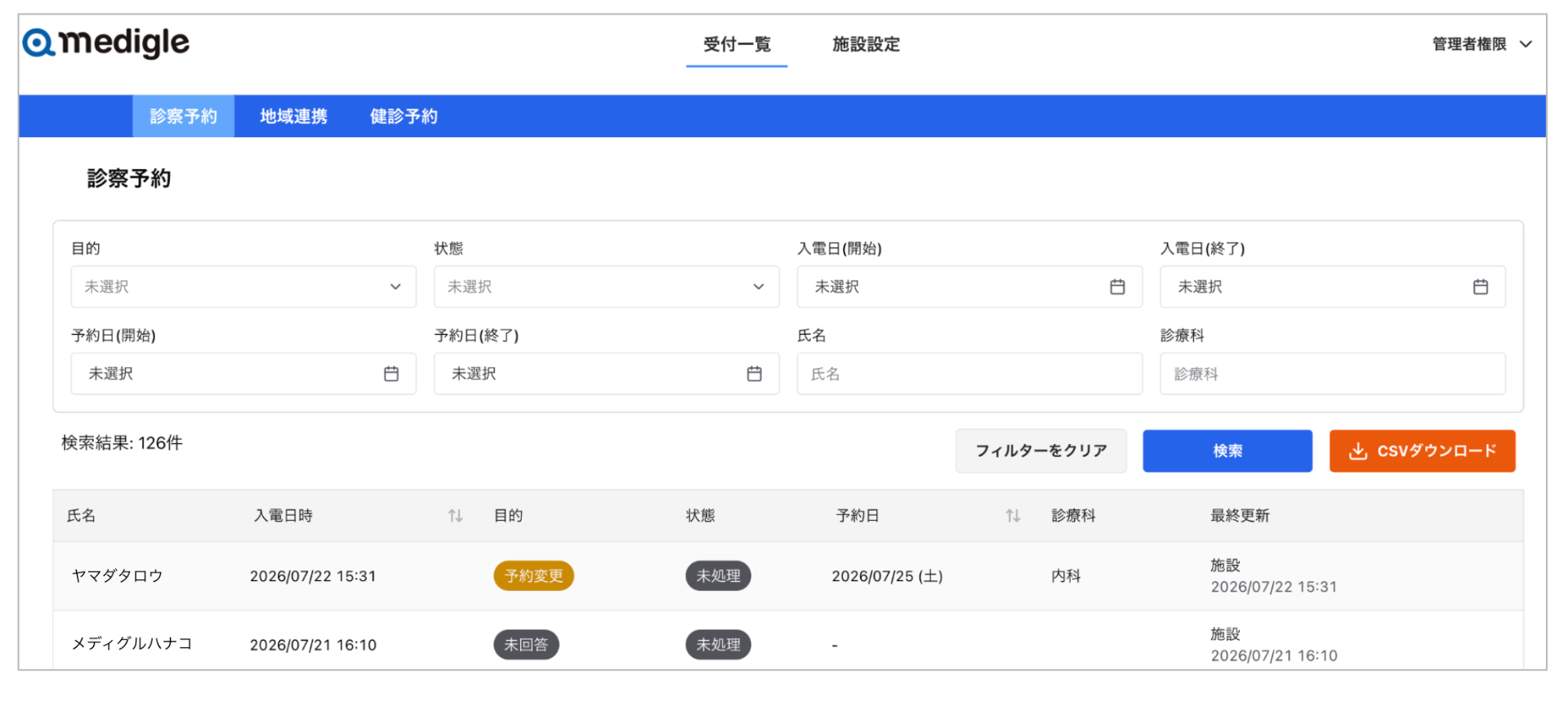Screen dimensions: 1568x706
Task: Click the 2026/07/25 (土) reservation date
Action: click(x=887, y=576)
